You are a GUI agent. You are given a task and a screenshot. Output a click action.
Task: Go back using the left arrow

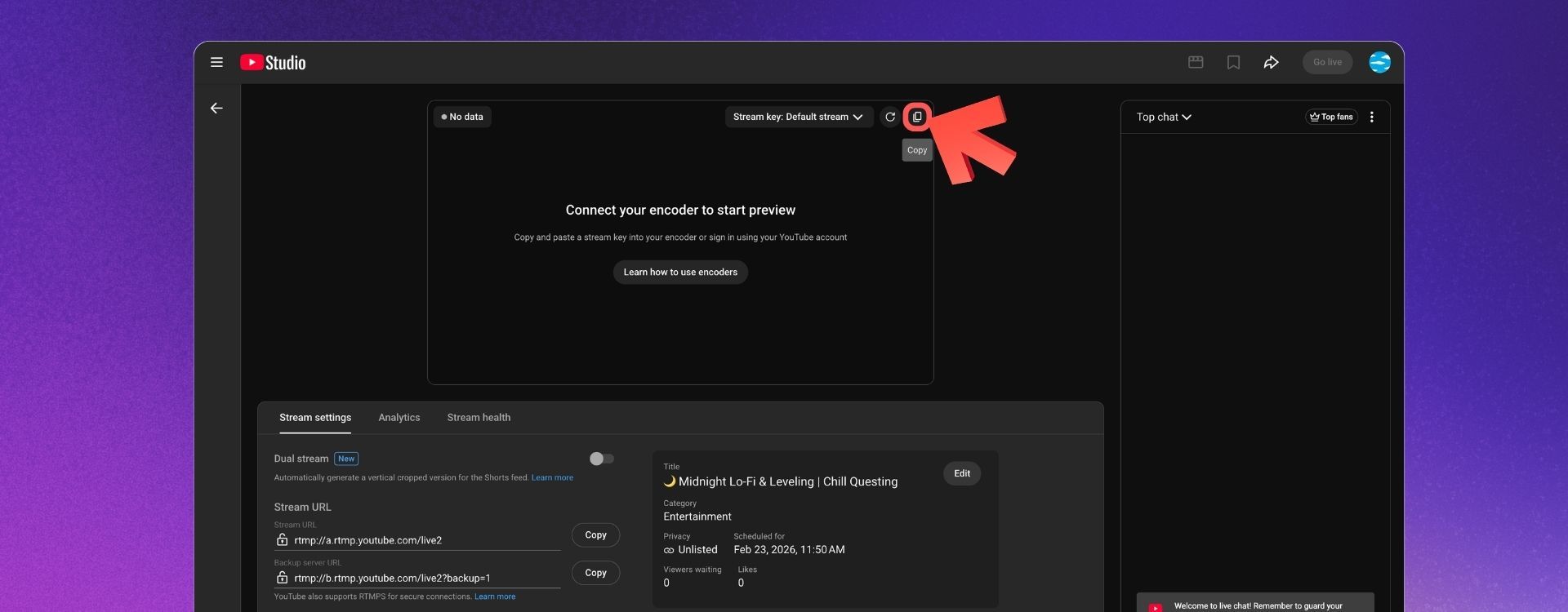(x=216, y=109)
